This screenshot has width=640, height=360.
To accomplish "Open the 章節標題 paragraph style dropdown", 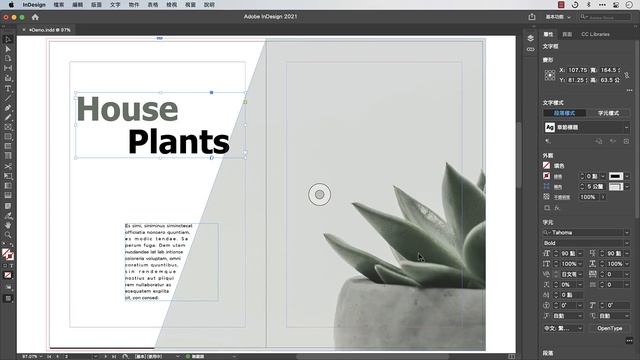I will (x=627, y=128).
